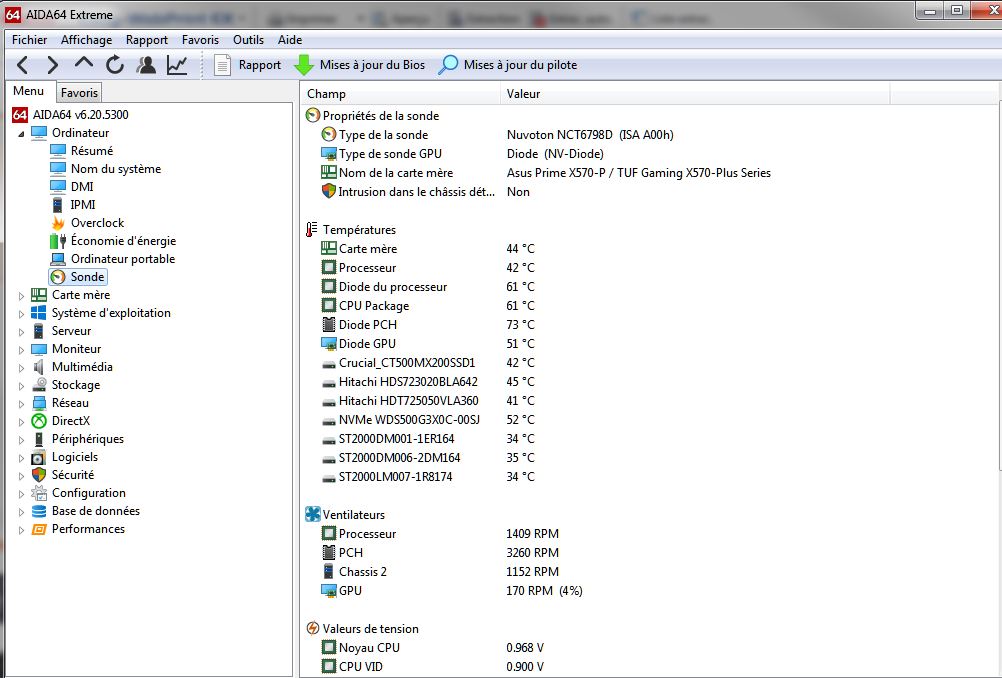Expand the Serveur tree node
Image resolution: width=1002 pixels, height=678 pixels.
tap(21, 332)
